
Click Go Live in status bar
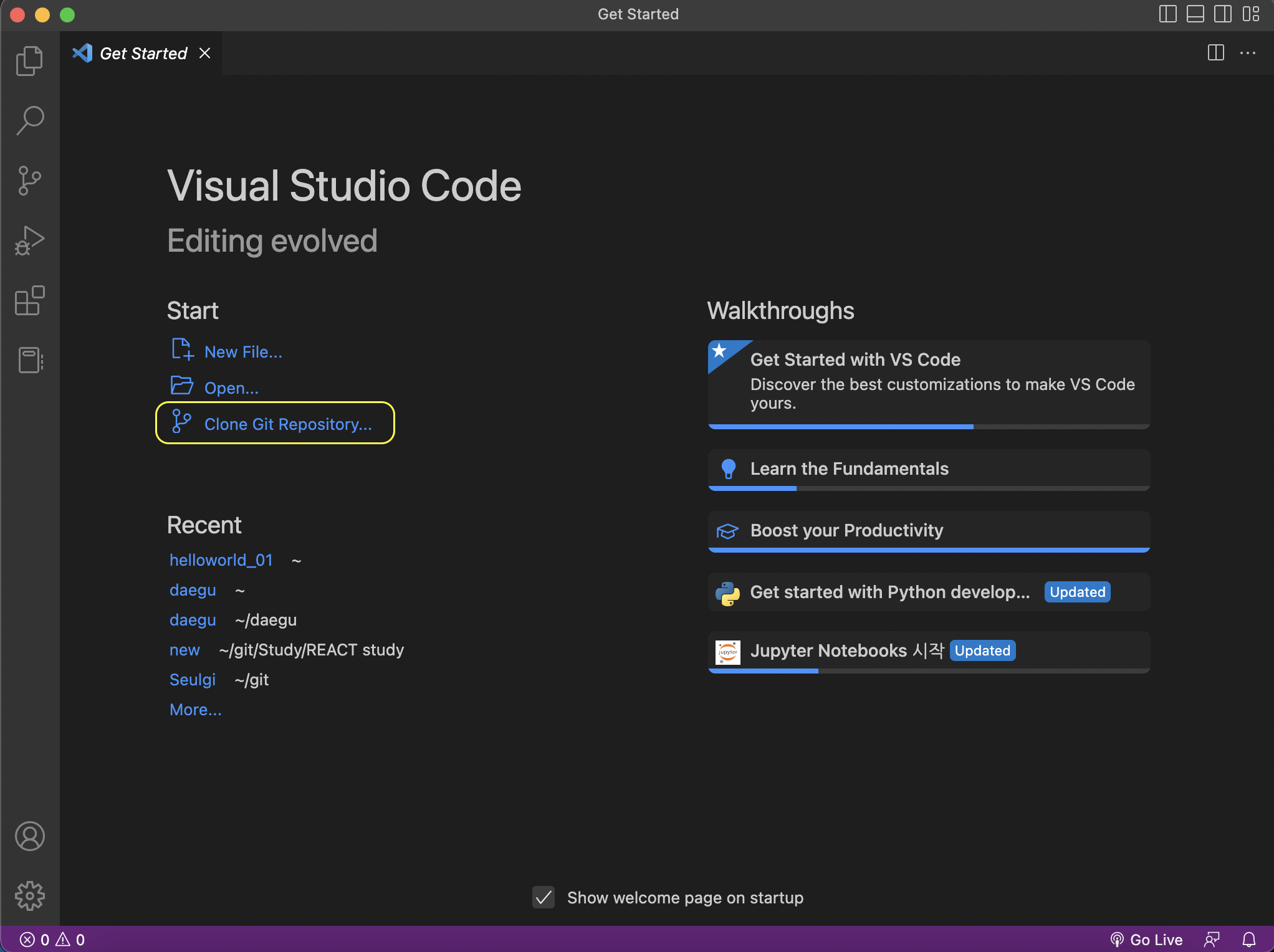pos(1147,940)
